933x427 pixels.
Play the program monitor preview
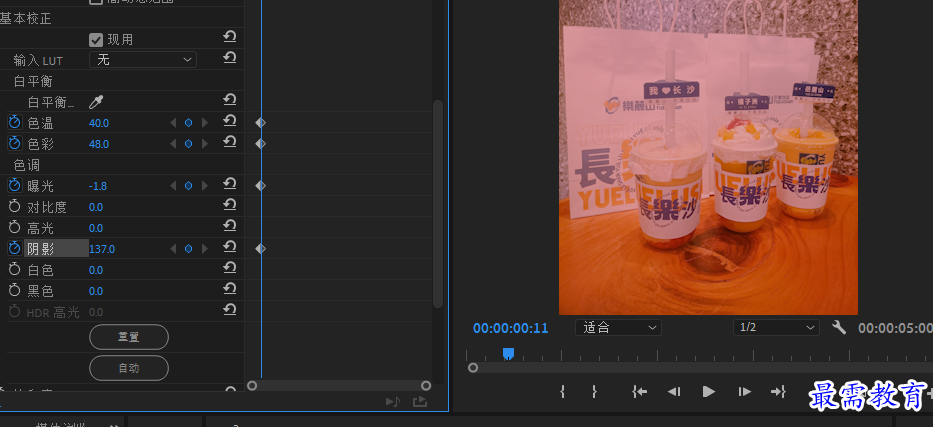point(709,391)
